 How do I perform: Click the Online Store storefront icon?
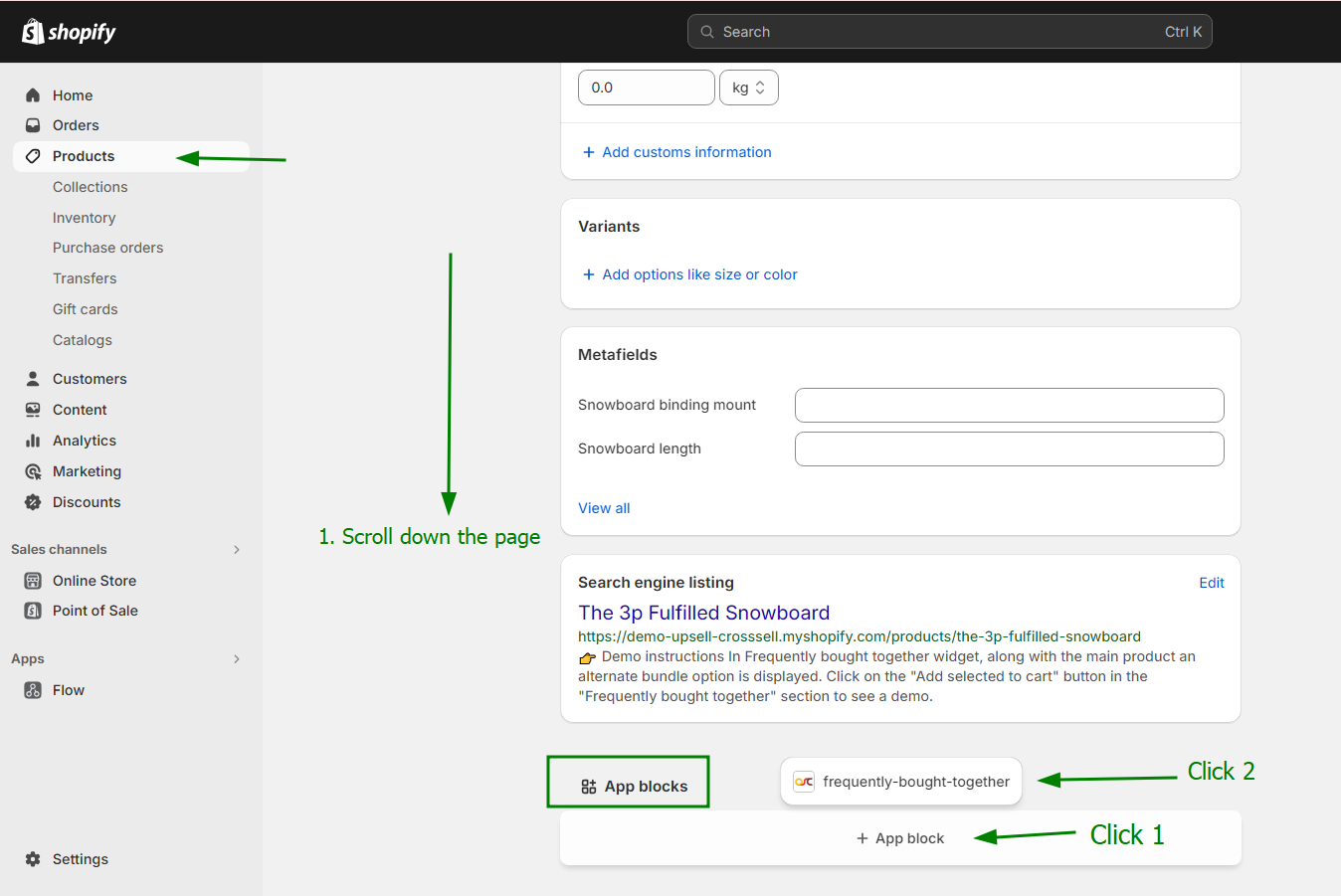point(33,581)
